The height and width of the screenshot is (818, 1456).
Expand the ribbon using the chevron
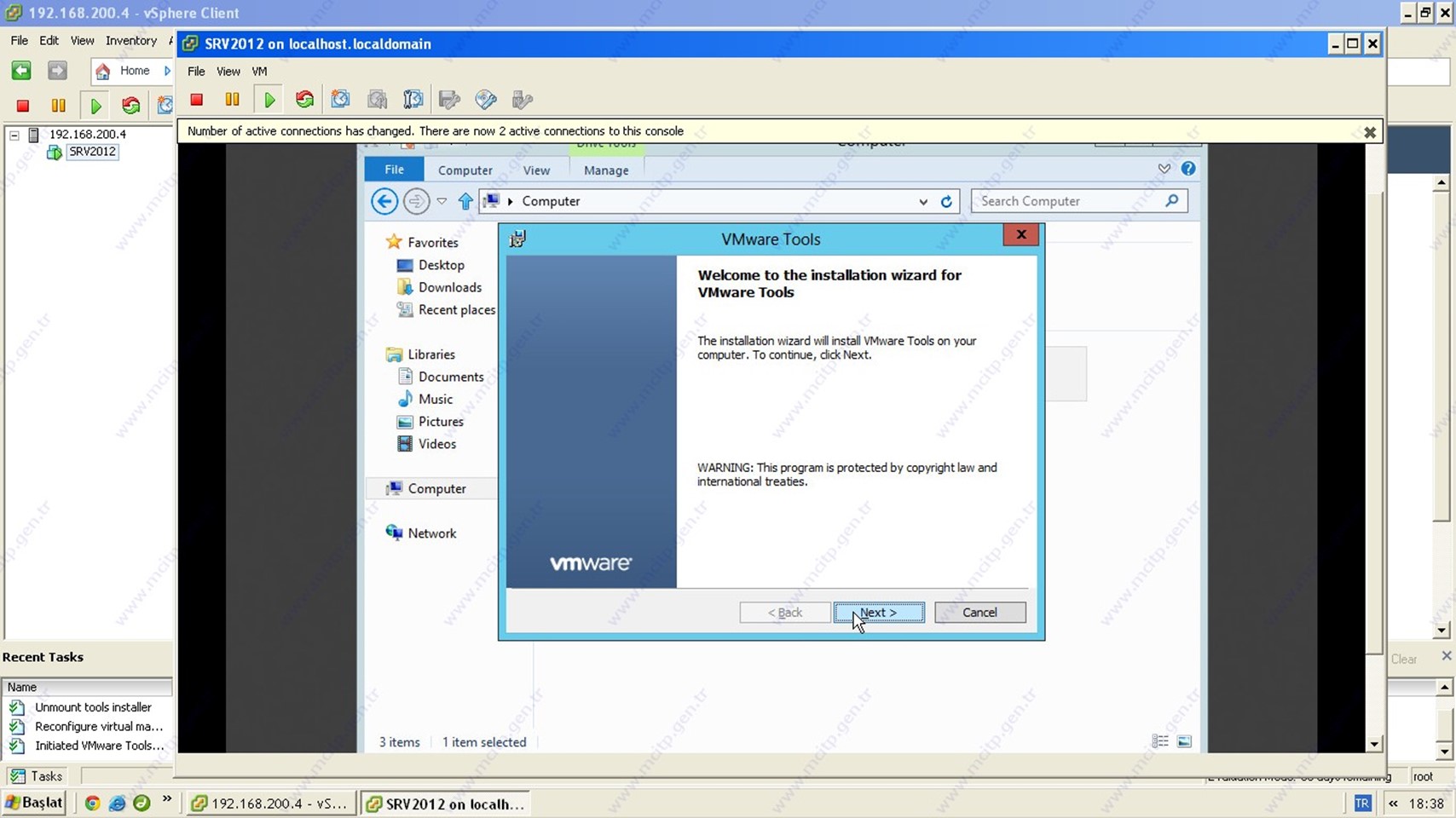pos(1164,169)
